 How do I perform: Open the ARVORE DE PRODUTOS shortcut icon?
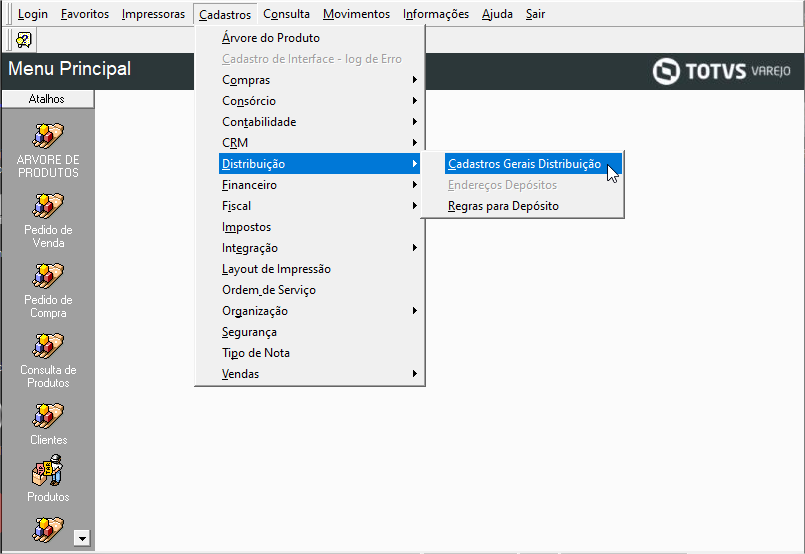48,136
